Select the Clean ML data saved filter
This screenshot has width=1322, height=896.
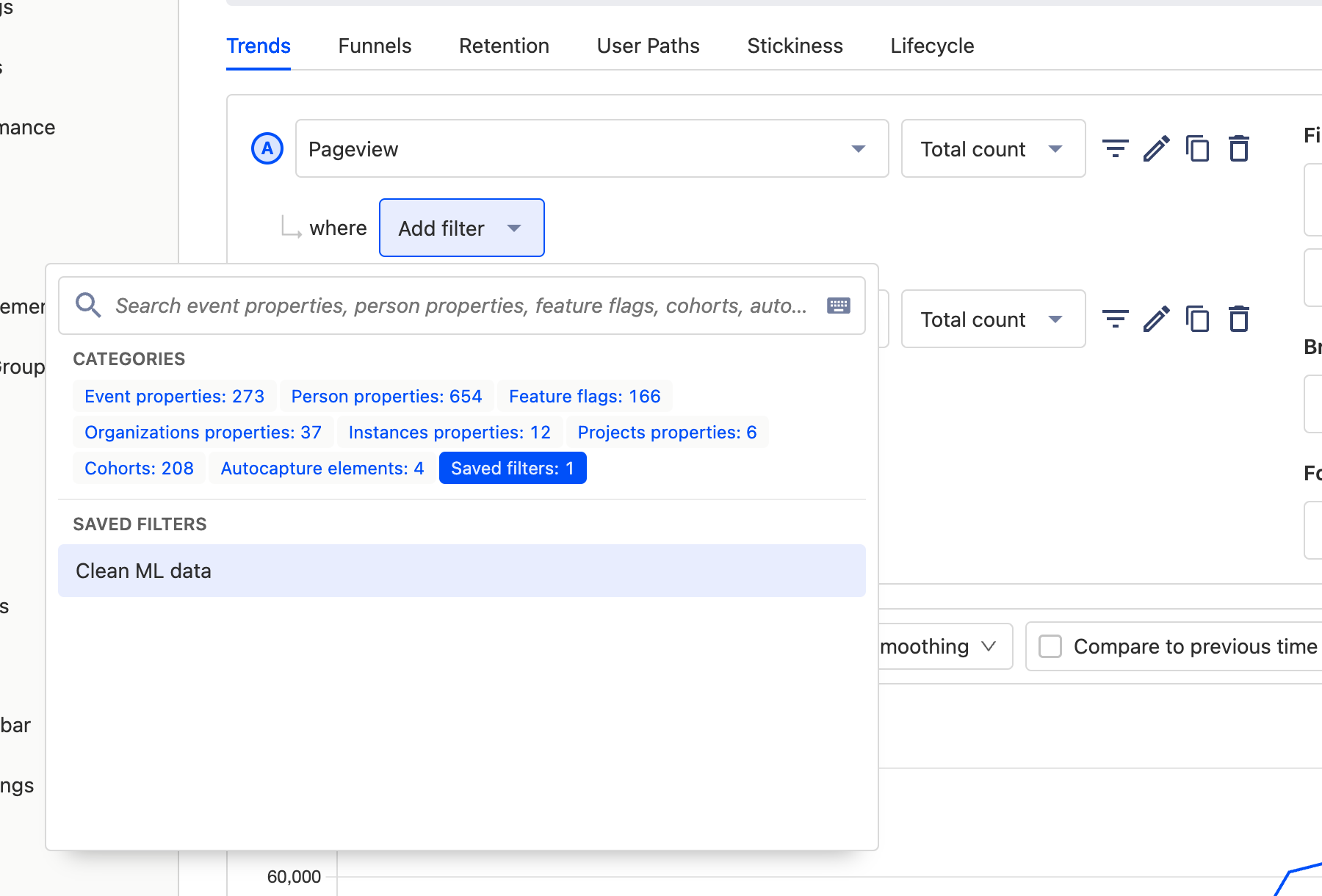tap(461, 571)
